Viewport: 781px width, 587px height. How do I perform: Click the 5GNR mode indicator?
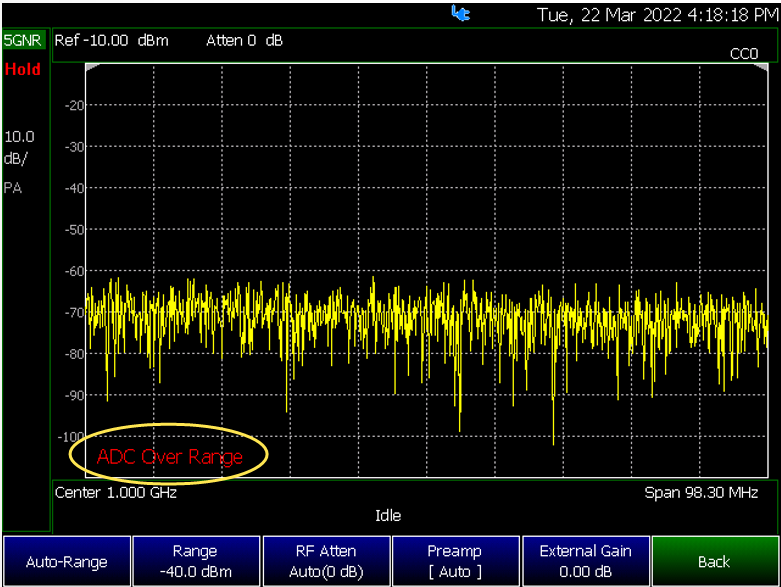click(x=23, y=40)
